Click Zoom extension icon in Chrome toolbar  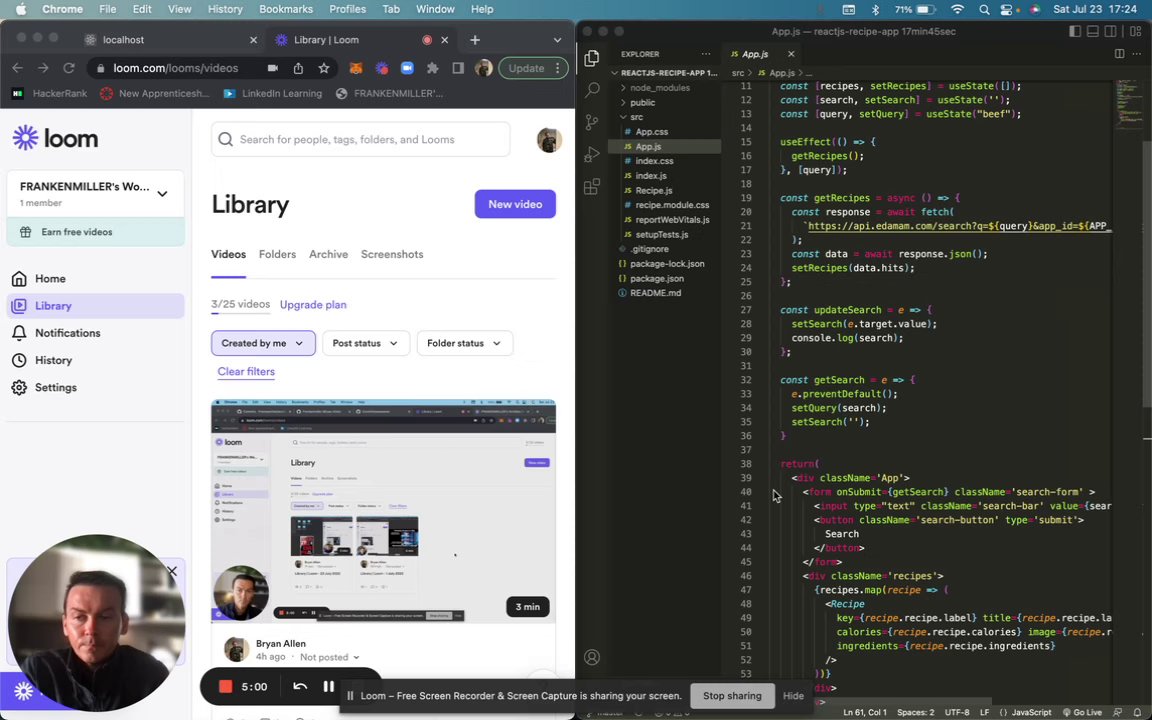click(407, 68)
